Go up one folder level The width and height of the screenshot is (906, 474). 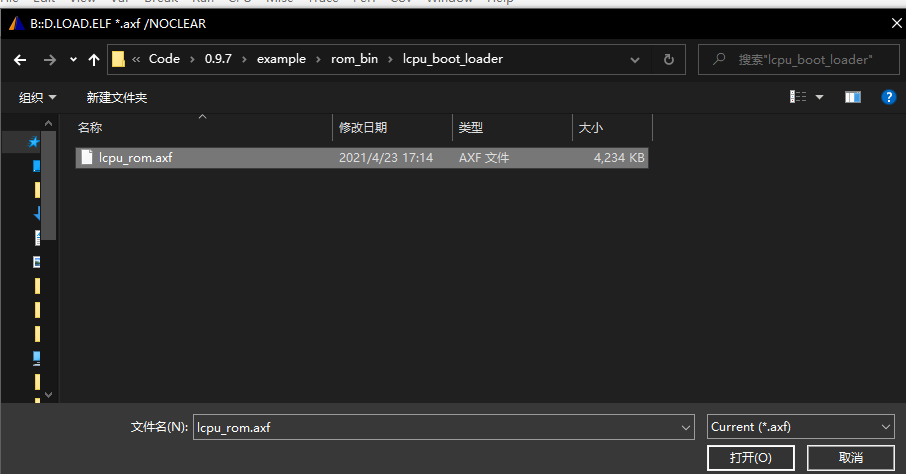[x=94, y=59]
